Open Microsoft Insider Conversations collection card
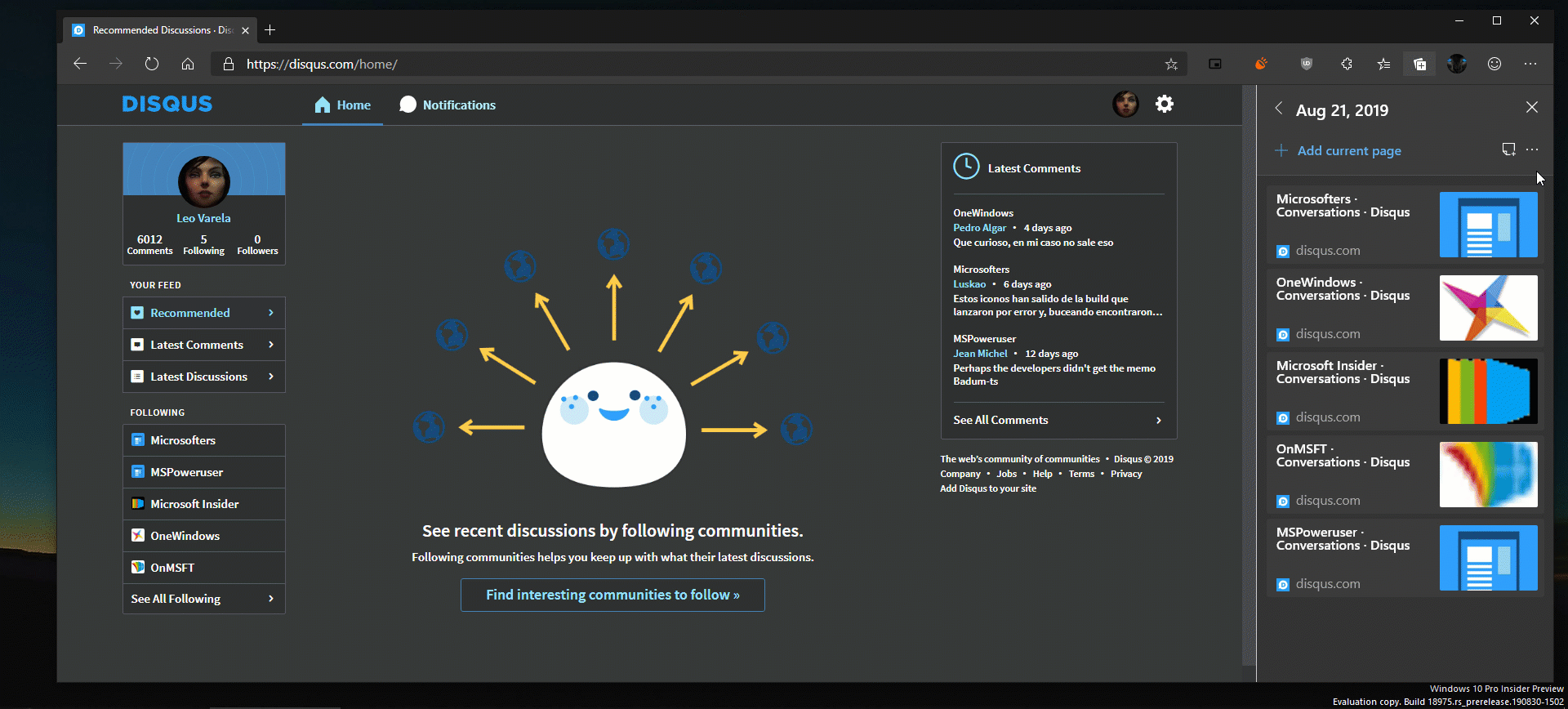Image resolution: width=1568 pixels, height=709 pixels. pyautogui.click(x=1405, y=391)
